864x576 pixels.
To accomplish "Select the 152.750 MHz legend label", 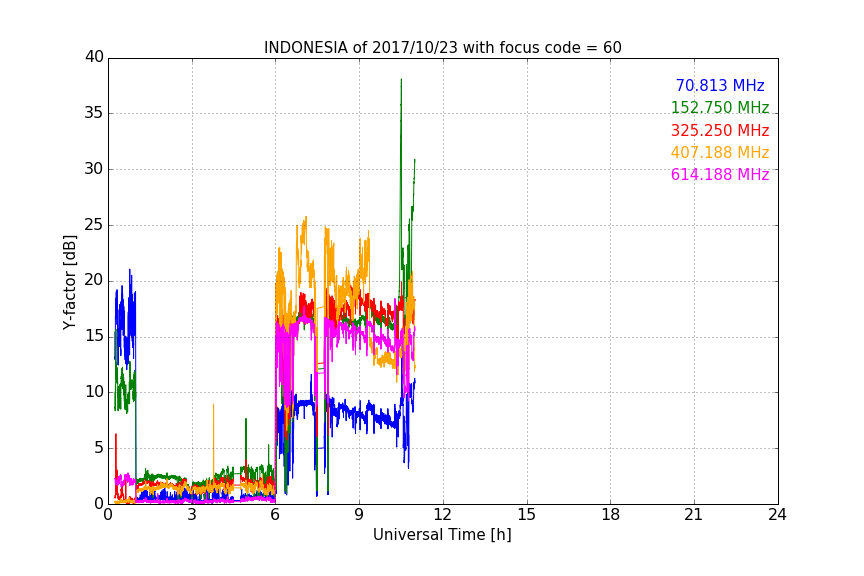I will tap(720, 107).
